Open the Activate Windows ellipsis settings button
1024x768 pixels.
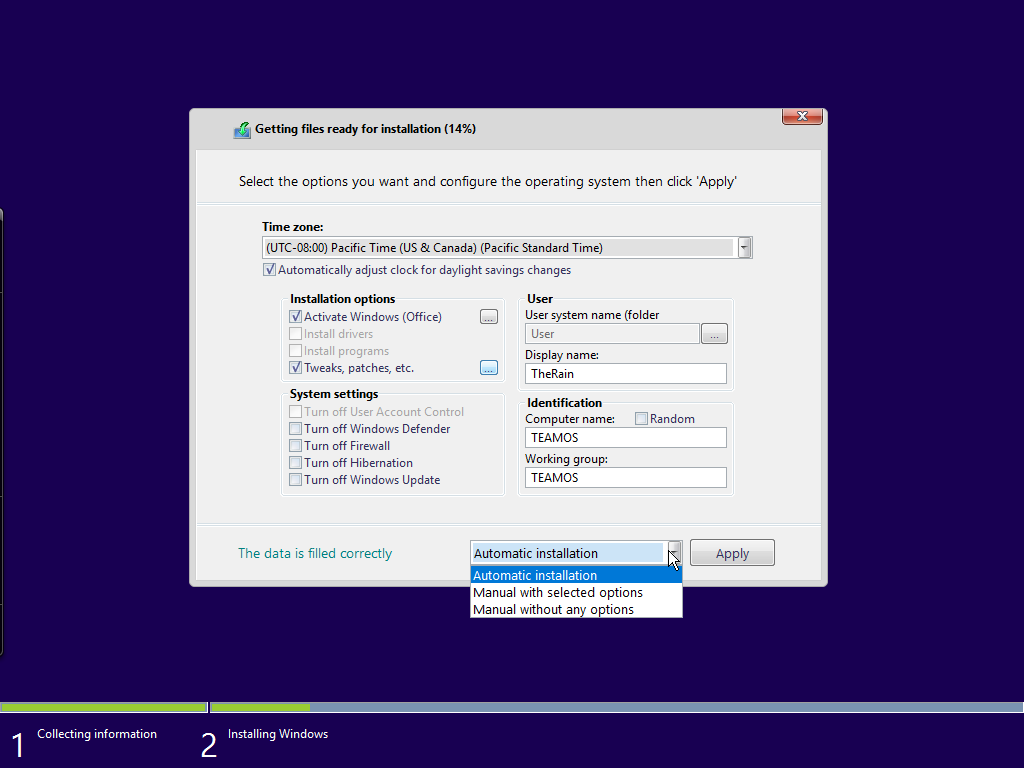pos(488,317)
